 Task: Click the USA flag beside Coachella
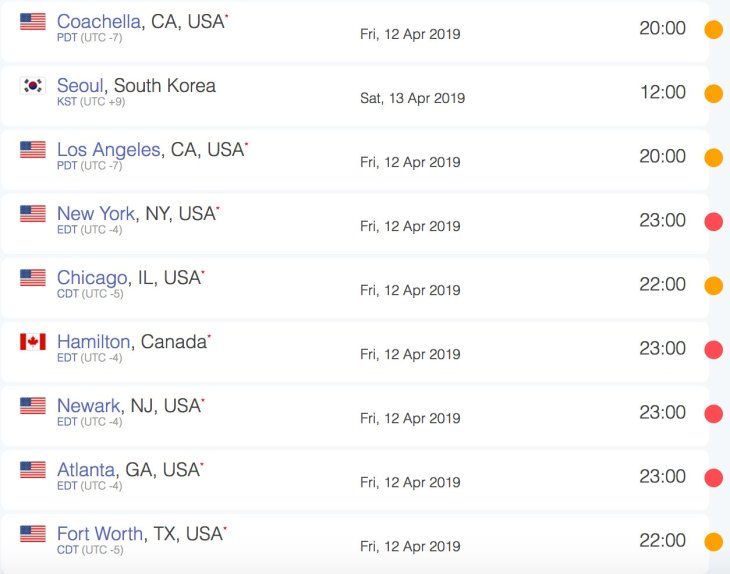tap(33, 21)
